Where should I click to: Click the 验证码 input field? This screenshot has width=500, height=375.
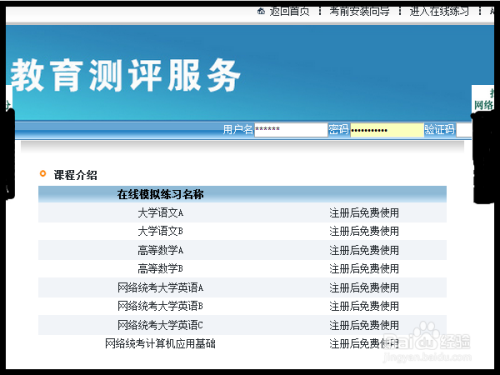[464, 130]
